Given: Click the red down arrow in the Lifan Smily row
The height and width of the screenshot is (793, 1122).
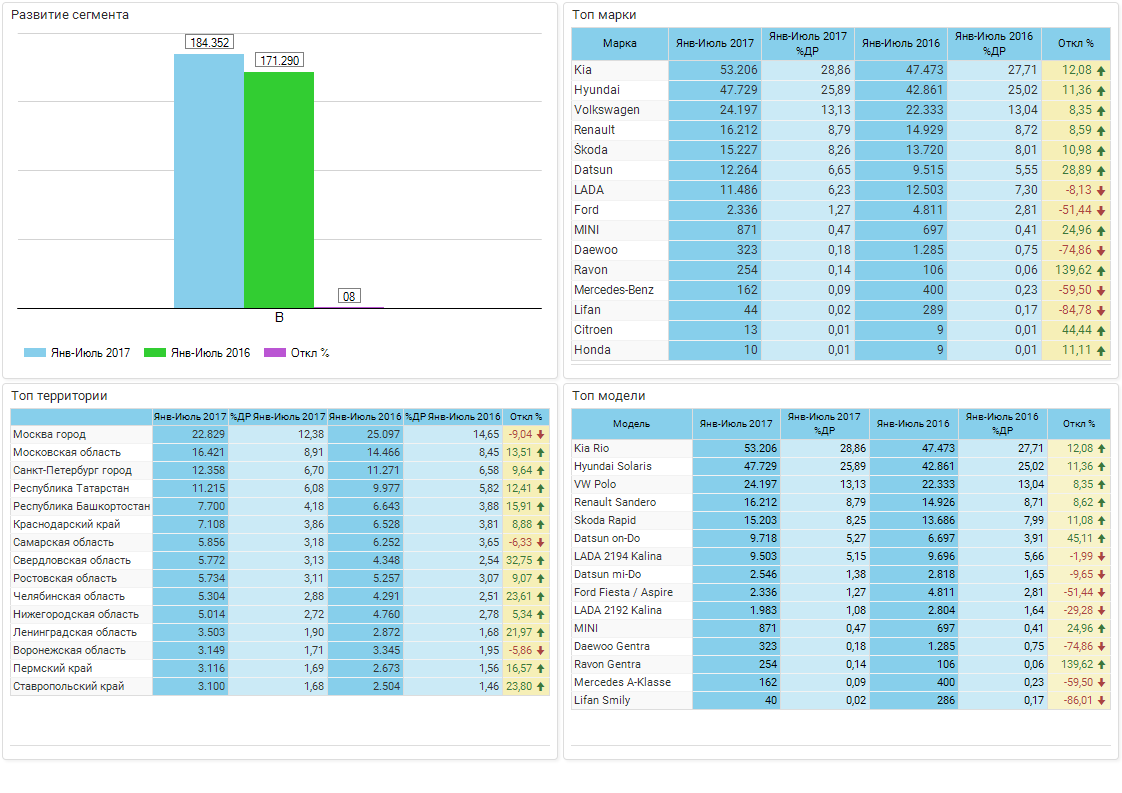Looking at the screenshot, I should pyautogui.click(x=1101, y=701).
